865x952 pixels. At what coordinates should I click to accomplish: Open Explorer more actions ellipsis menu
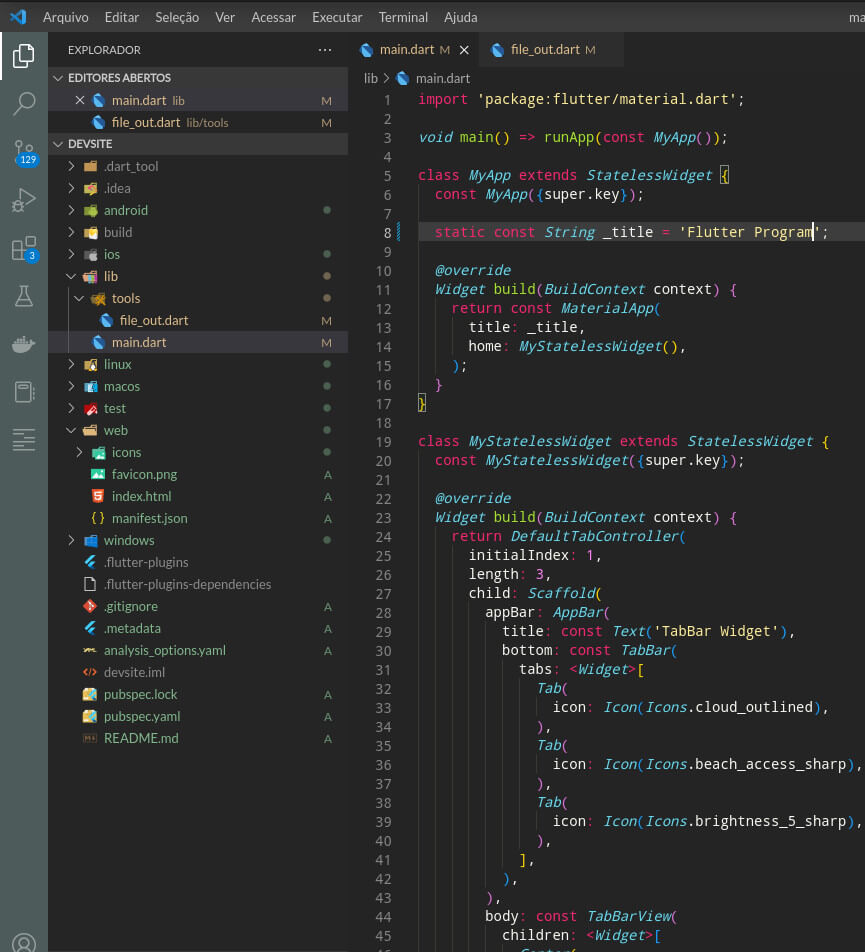(324, 50)
